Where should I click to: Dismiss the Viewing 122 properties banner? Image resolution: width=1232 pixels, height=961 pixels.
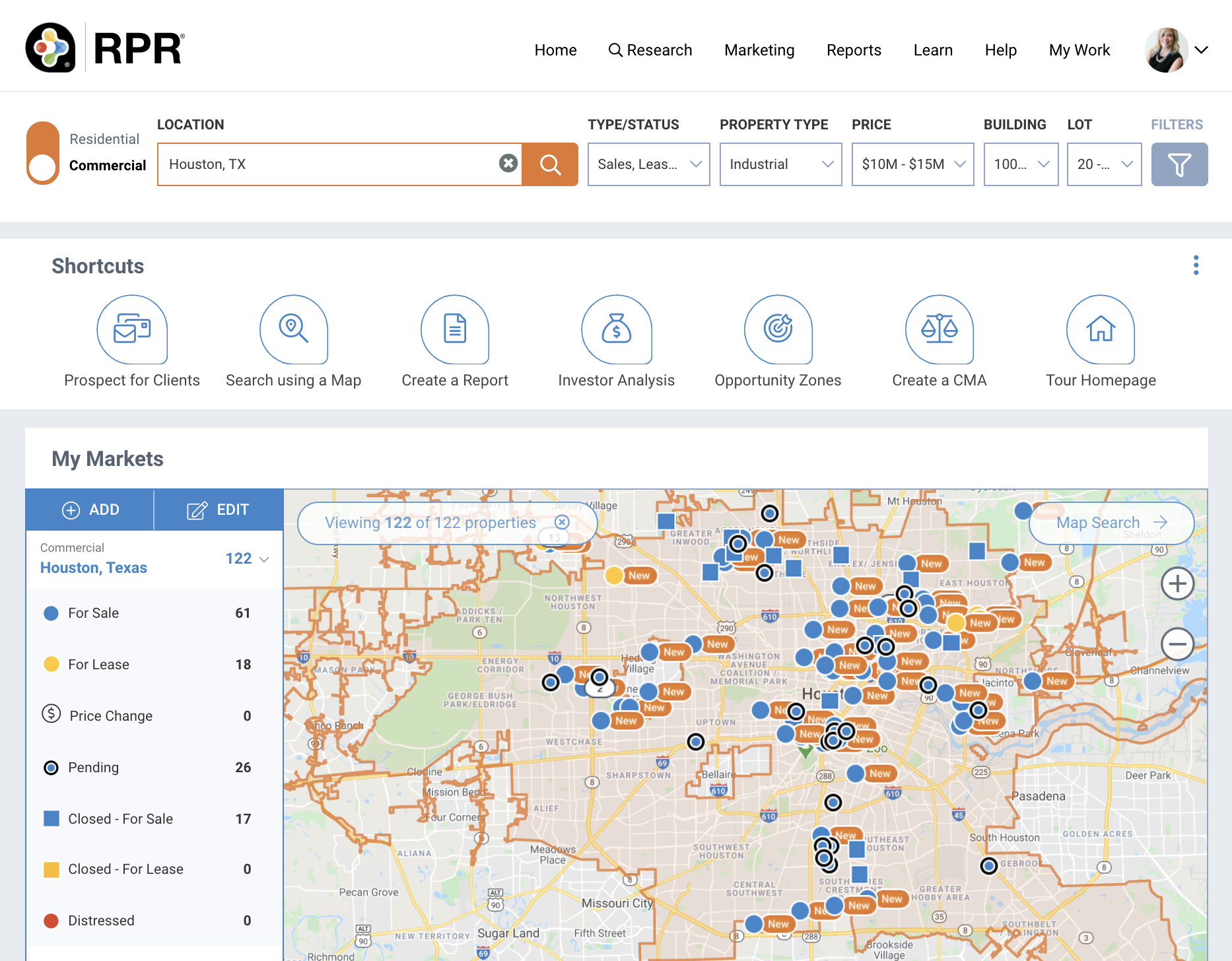click(x=562, y=523)
